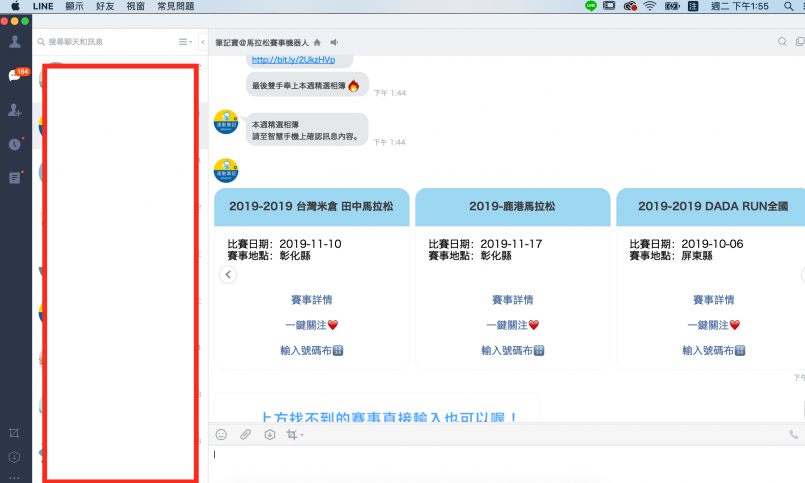Open Chats with the 164 badge
The height and width of the screenshot is (483, 805).
point(16,75)
